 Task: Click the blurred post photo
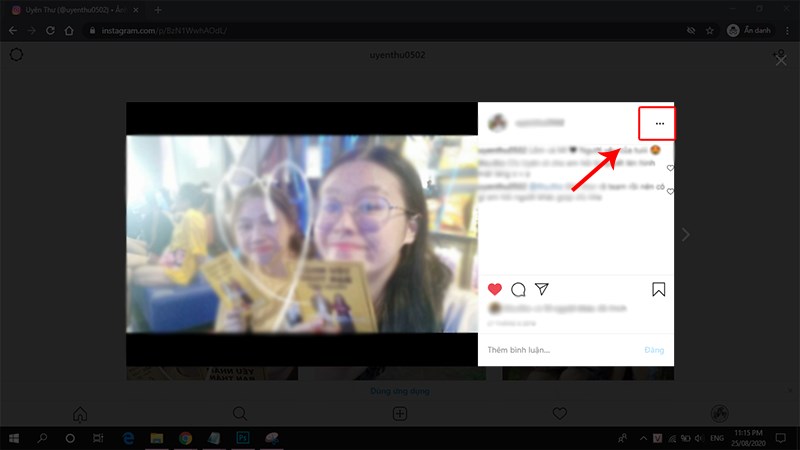[x=302, y=234]
